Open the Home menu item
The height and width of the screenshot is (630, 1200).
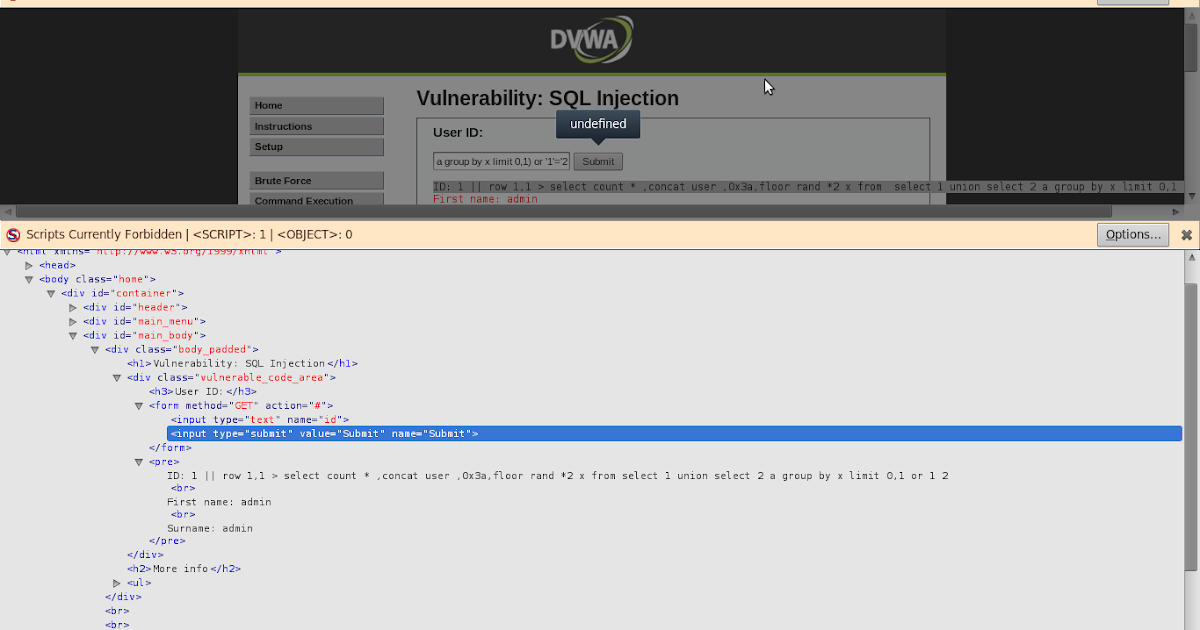click(316, 106)
